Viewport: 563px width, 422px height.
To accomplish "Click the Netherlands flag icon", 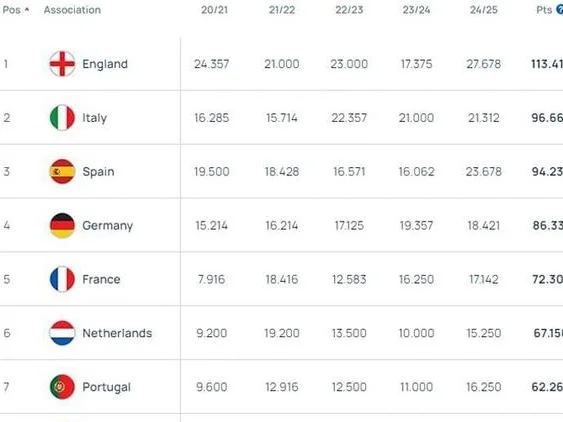I will click(x=62, y=333).
